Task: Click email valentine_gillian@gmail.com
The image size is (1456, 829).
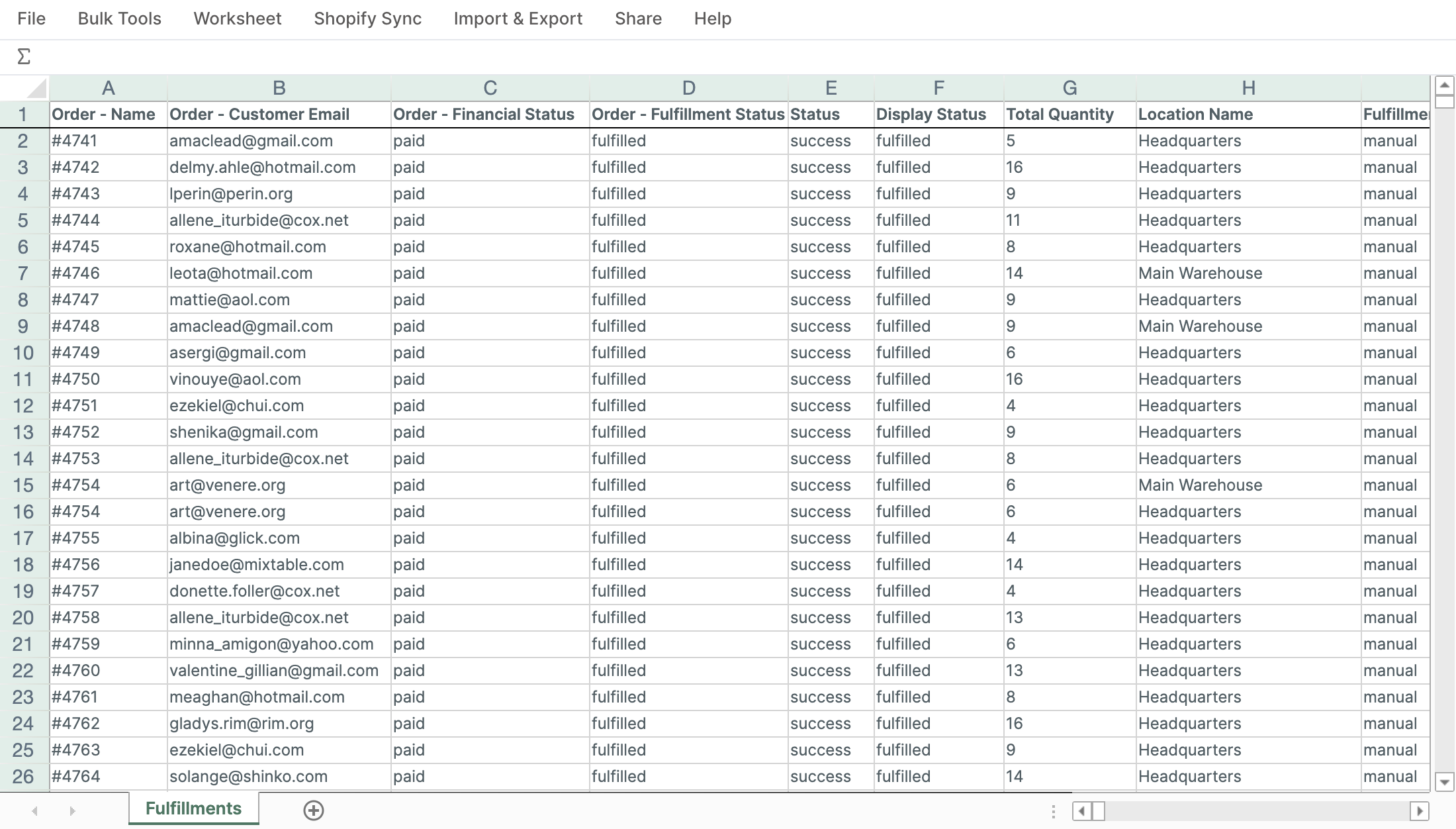Action: click(x=279, y=671)
